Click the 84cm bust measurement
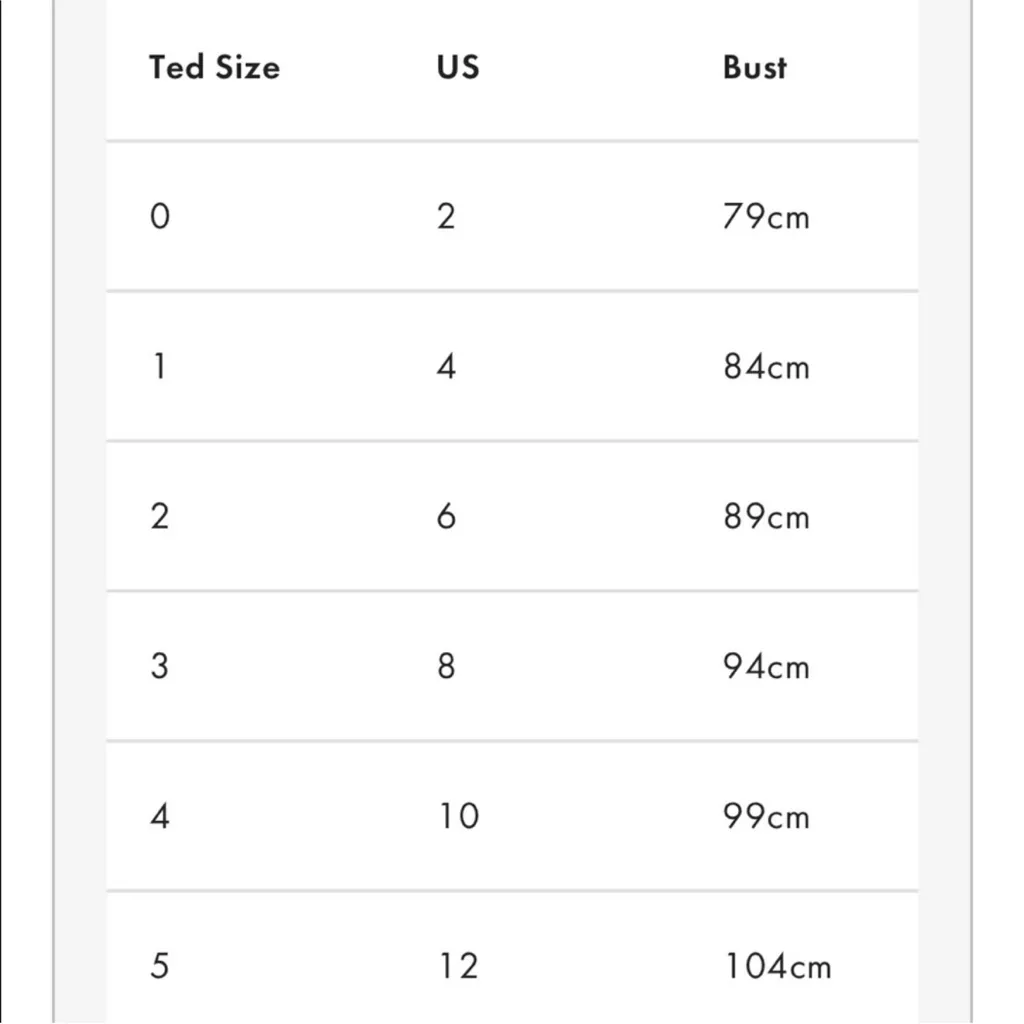The height and width of the screenshot is (1024, 1024). [766, 367]
